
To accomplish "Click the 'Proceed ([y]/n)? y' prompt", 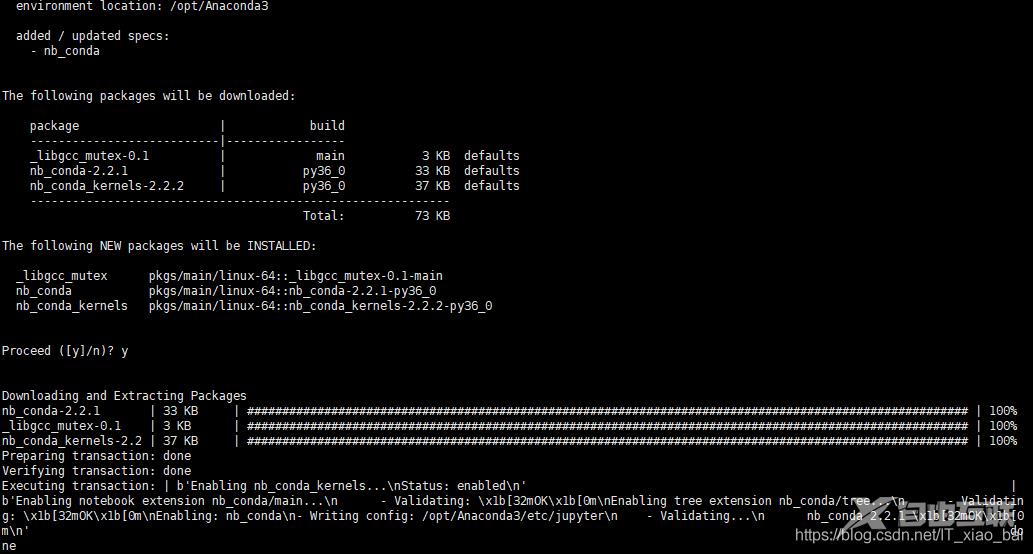I will pyautogui.click(x=65, y=350).
